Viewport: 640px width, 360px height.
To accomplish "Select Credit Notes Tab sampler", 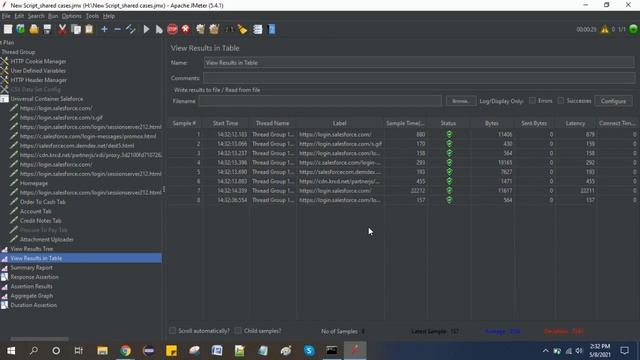I will point(40,221).
